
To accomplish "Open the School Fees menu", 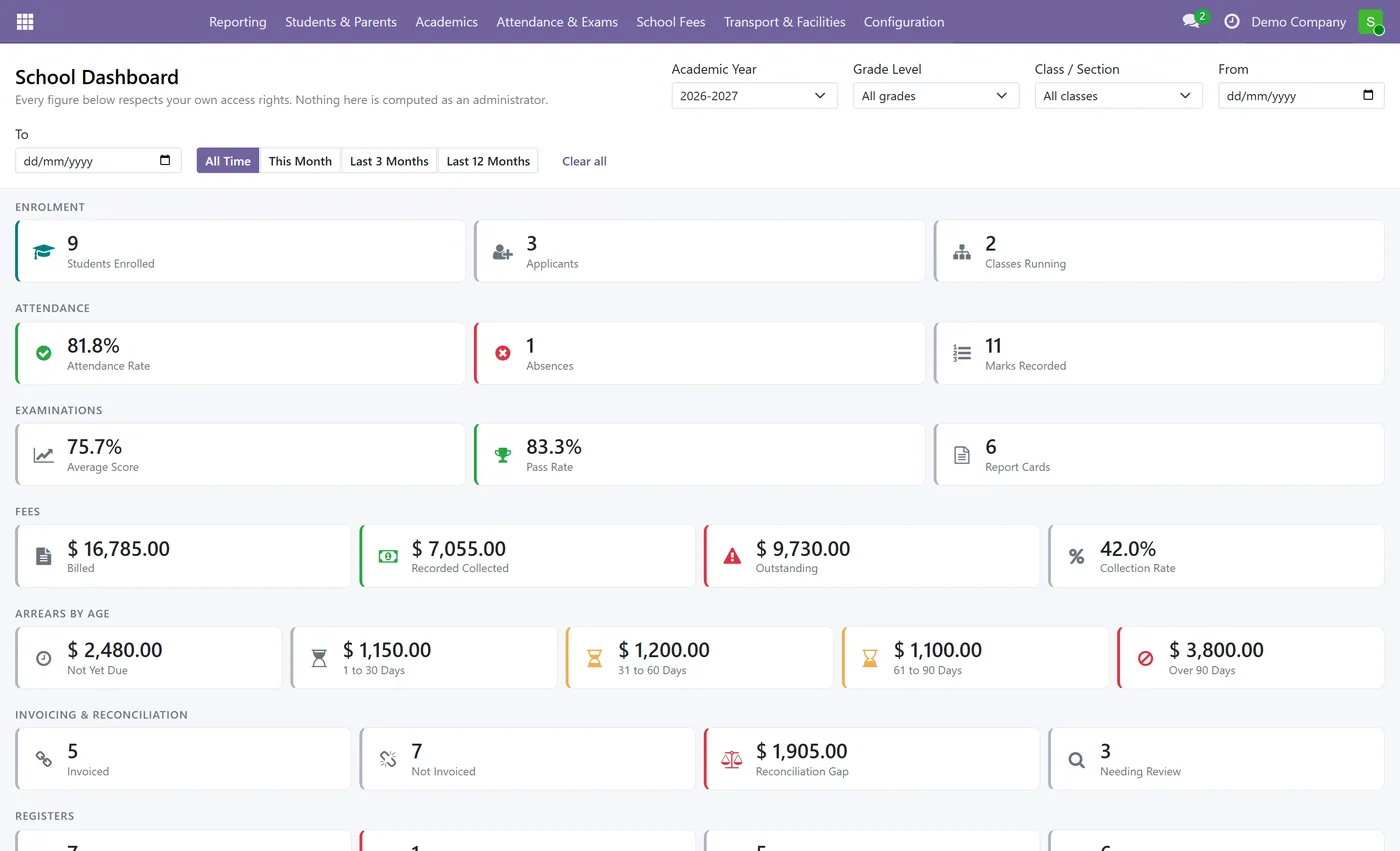I will pyautogui.click(x=671, y=22).
